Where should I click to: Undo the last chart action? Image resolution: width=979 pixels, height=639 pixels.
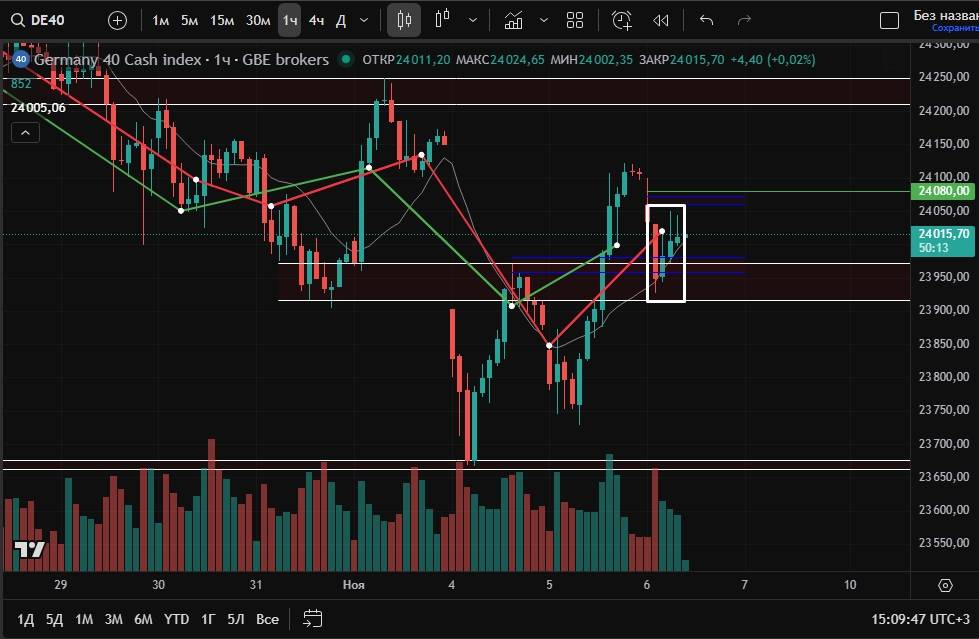(707, 20)
